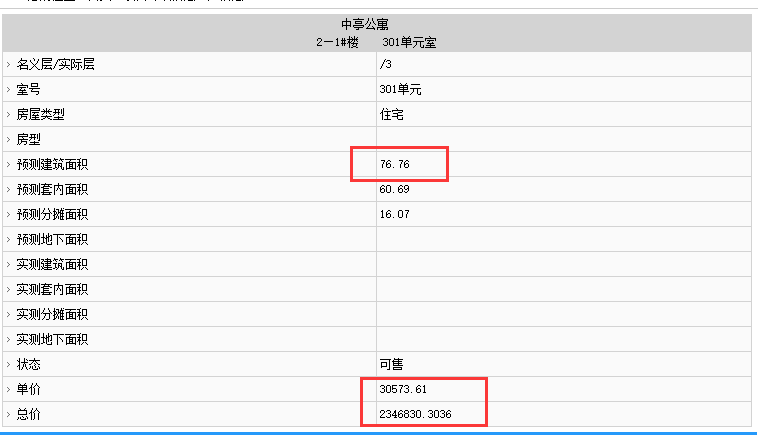The image size is (758, 435).
Task: Select the 301单元 room number value
Action: point(400,89)
